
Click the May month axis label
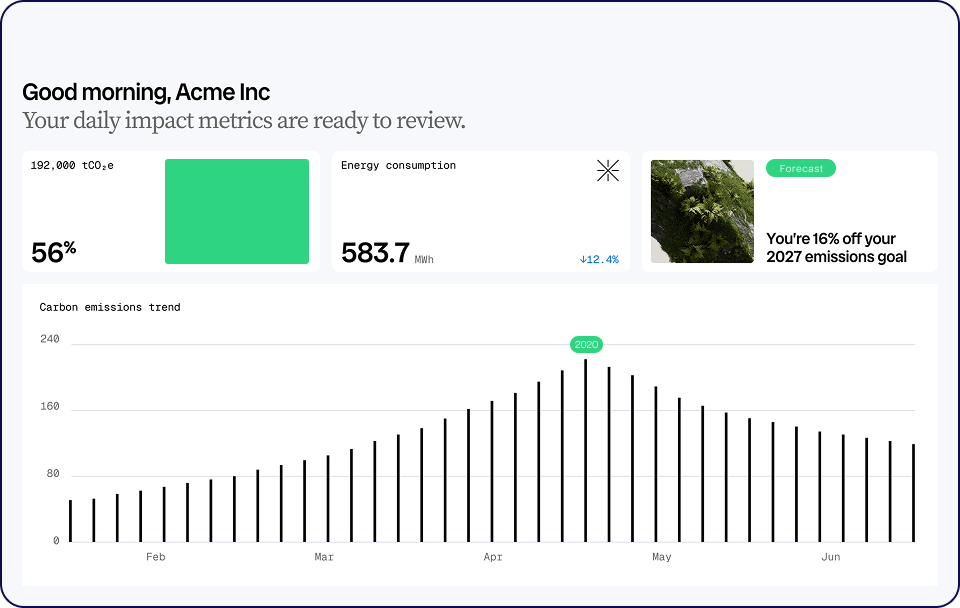661,557
